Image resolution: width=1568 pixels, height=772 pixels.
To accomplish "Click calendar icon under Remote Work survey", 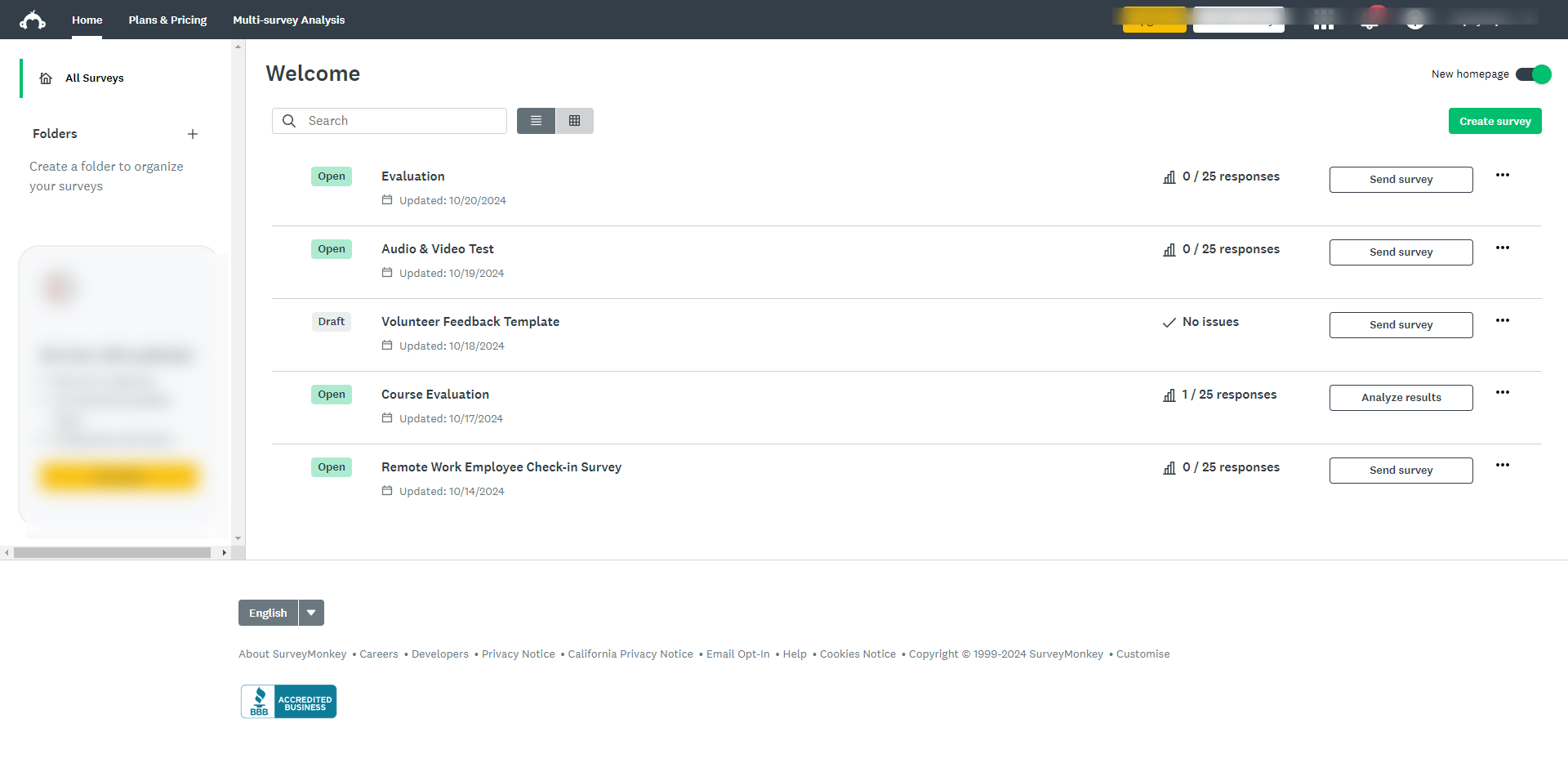I will [387, 491].
